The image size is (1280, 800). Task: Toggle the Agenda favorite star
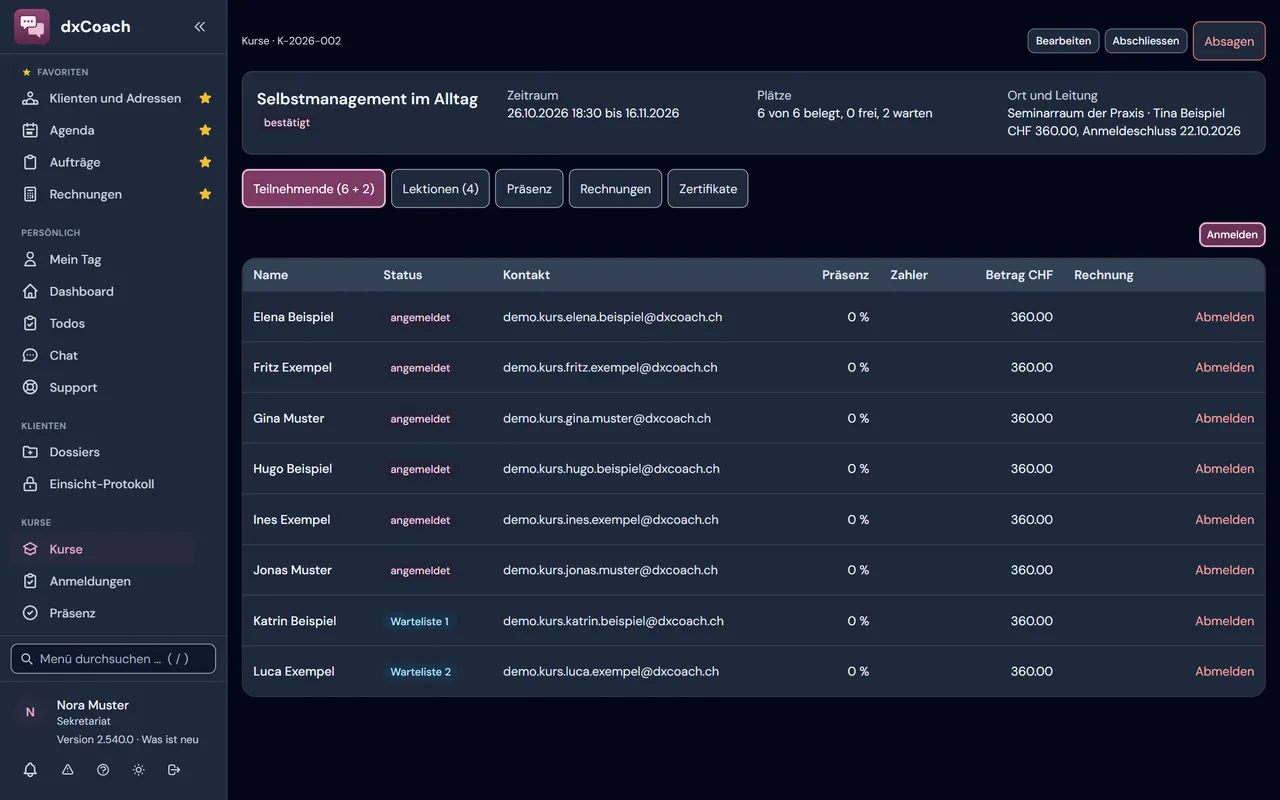pyautogui.click(x=205, y=130)
